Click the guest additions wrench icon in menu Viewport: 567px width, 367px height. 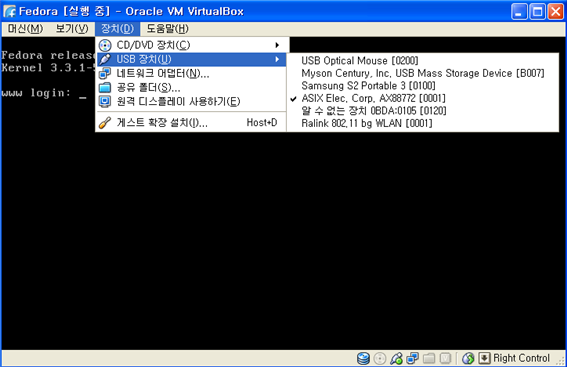[105, 123]
